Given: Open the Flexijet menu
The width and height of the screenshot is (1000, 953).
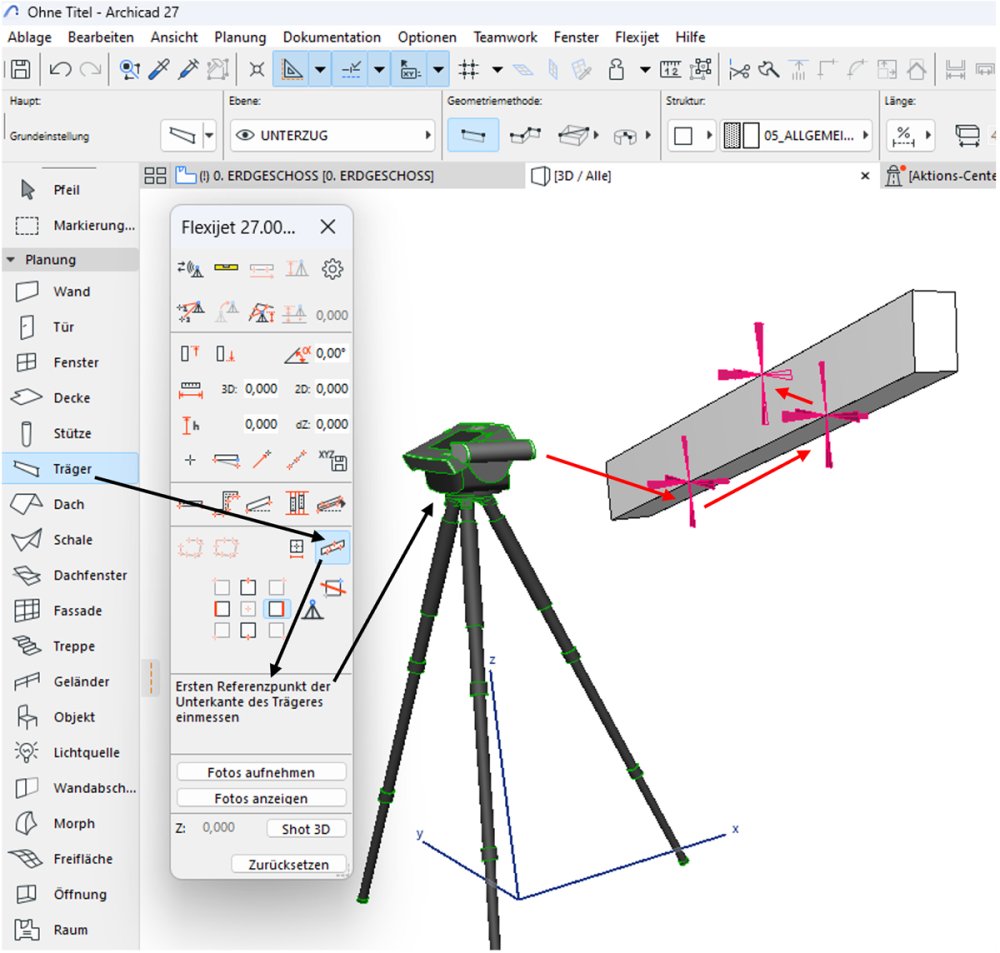Looking at the screenshot, I should [x=636, y=37].
